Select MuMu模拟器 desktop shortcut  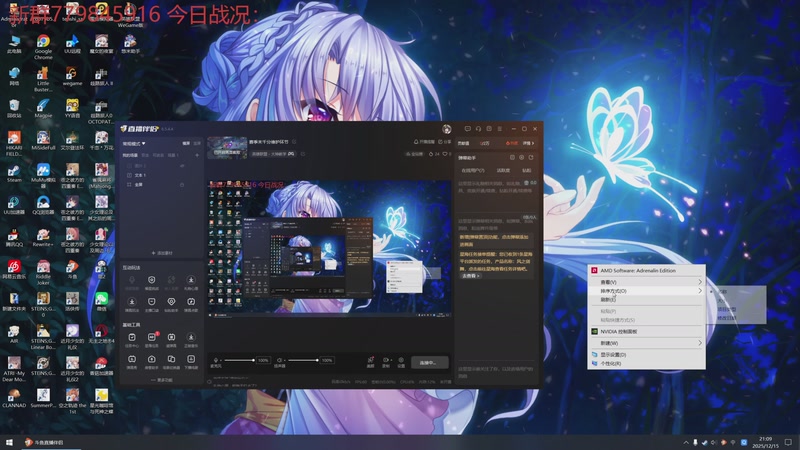(x=43, y=176)
